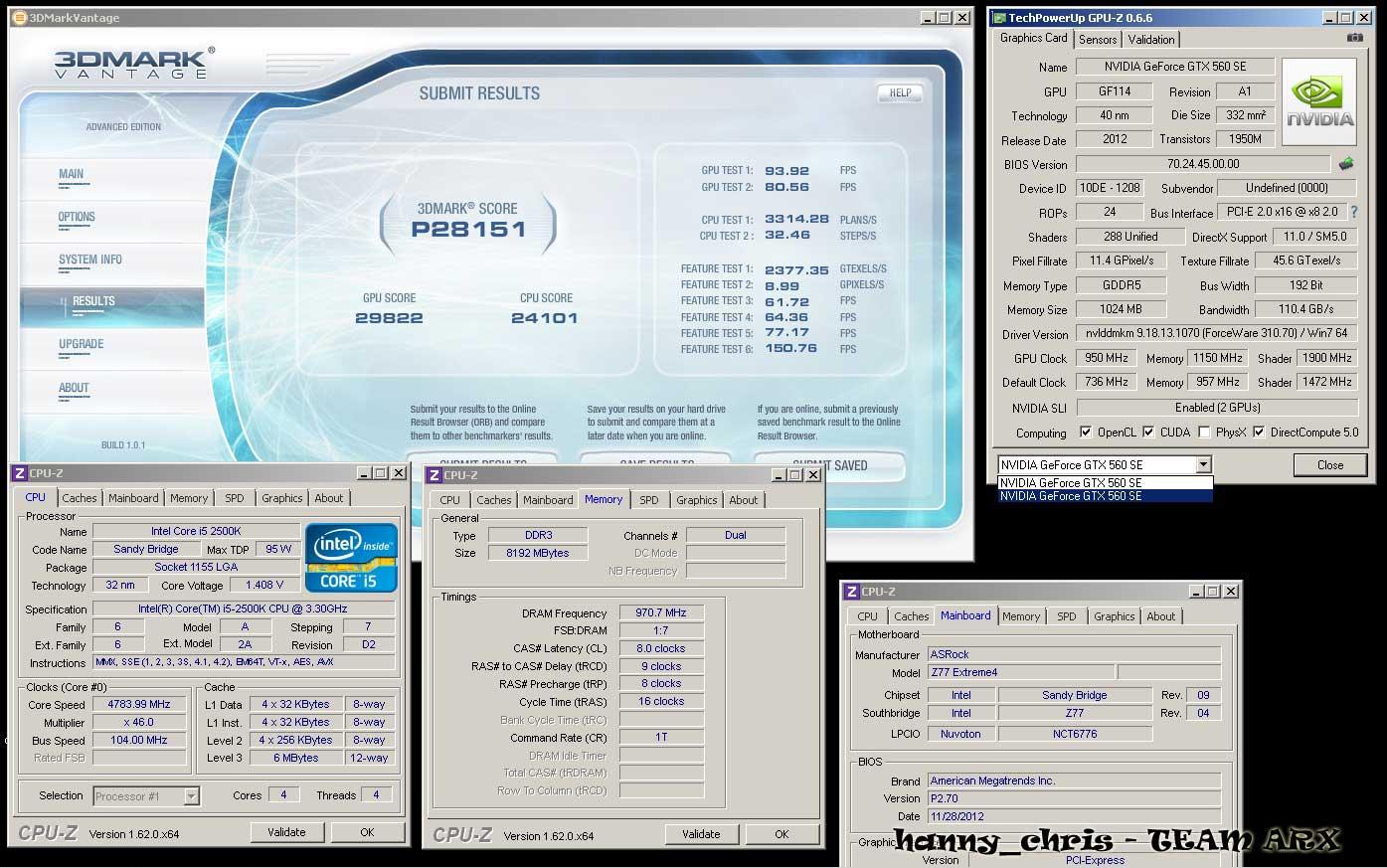Viewport: 1387px width, 868px height.
Task: Toggle the OpenCL checkbox
Action: 1087,433
